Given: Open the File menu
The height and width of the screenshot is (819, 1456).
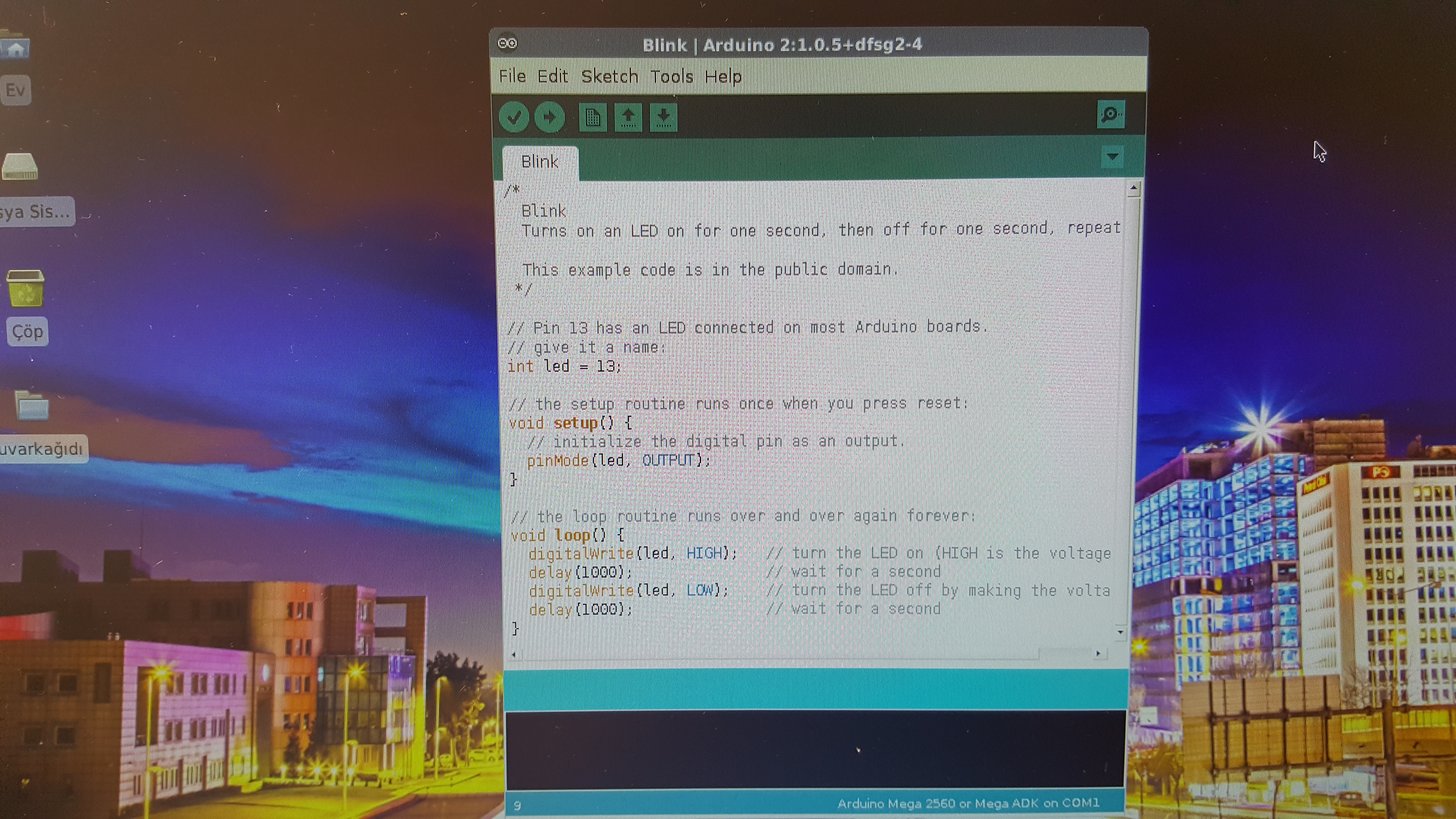Looking at the screenshot, I should coord(512,76).
